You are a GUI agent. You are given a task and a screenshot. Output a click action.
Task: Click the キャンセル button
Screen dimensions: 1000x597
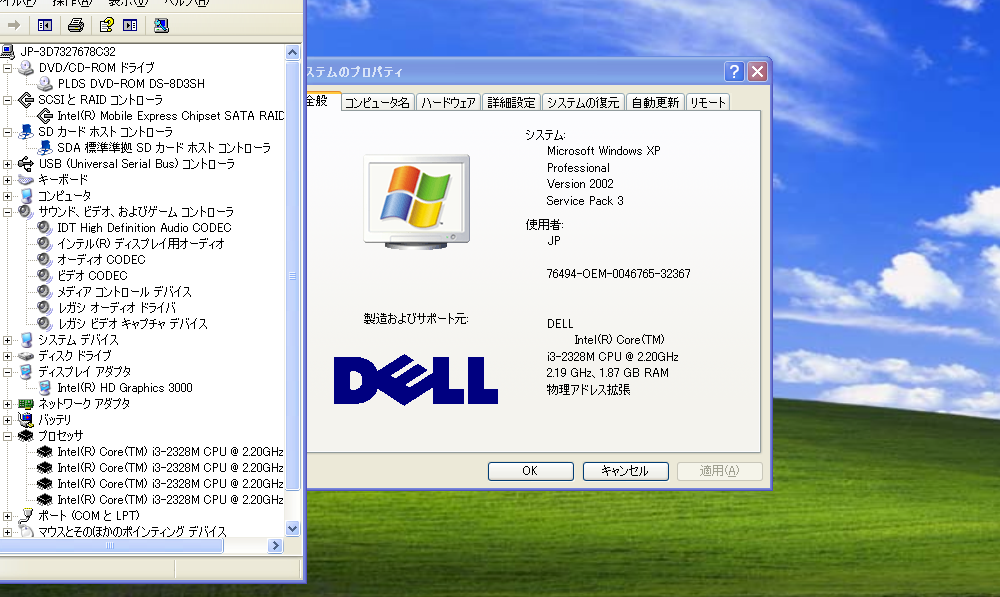(x=625, y=471)
